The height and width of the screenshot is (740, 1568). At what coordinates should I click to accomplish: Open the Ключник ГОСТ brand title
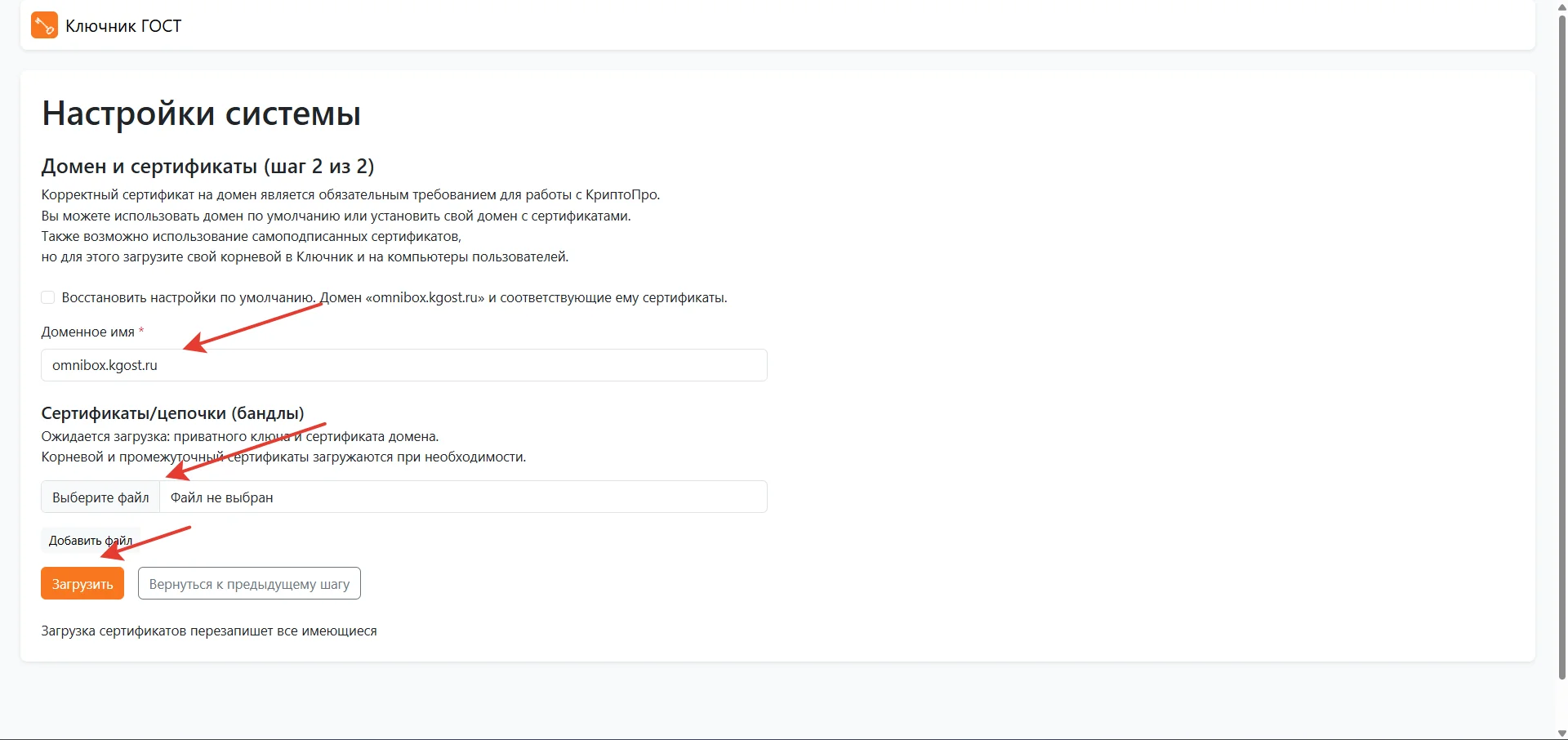123,26
